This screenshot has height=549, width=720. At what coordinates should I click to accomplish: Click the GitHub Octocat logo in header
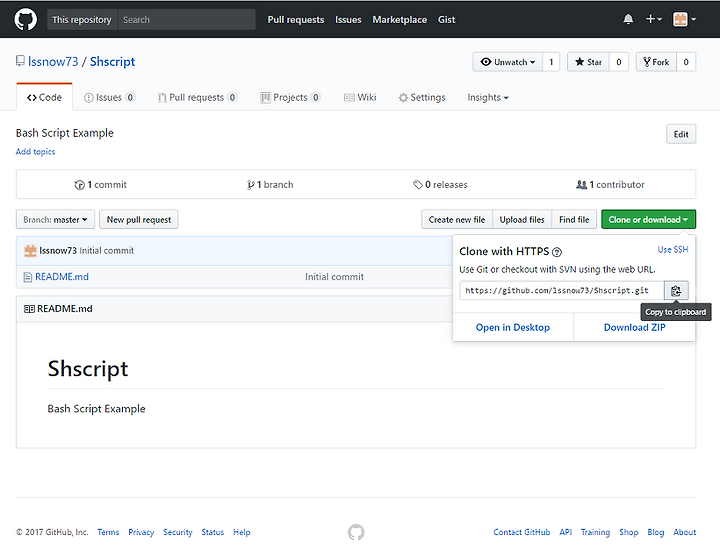tap(25, 20)
